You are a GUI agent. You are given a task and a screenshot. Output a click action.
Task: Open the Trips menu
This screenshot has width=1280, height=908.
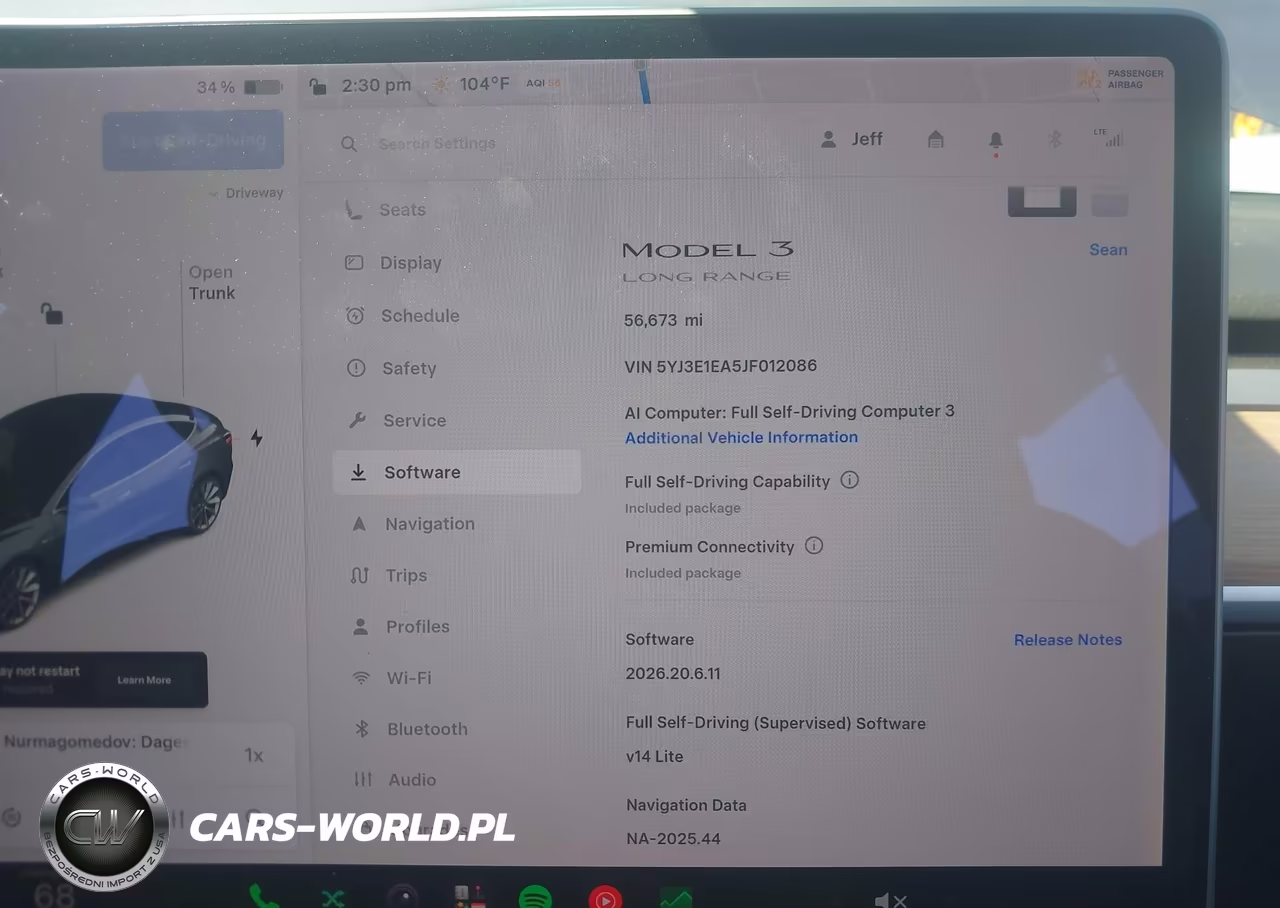[389, 576]
